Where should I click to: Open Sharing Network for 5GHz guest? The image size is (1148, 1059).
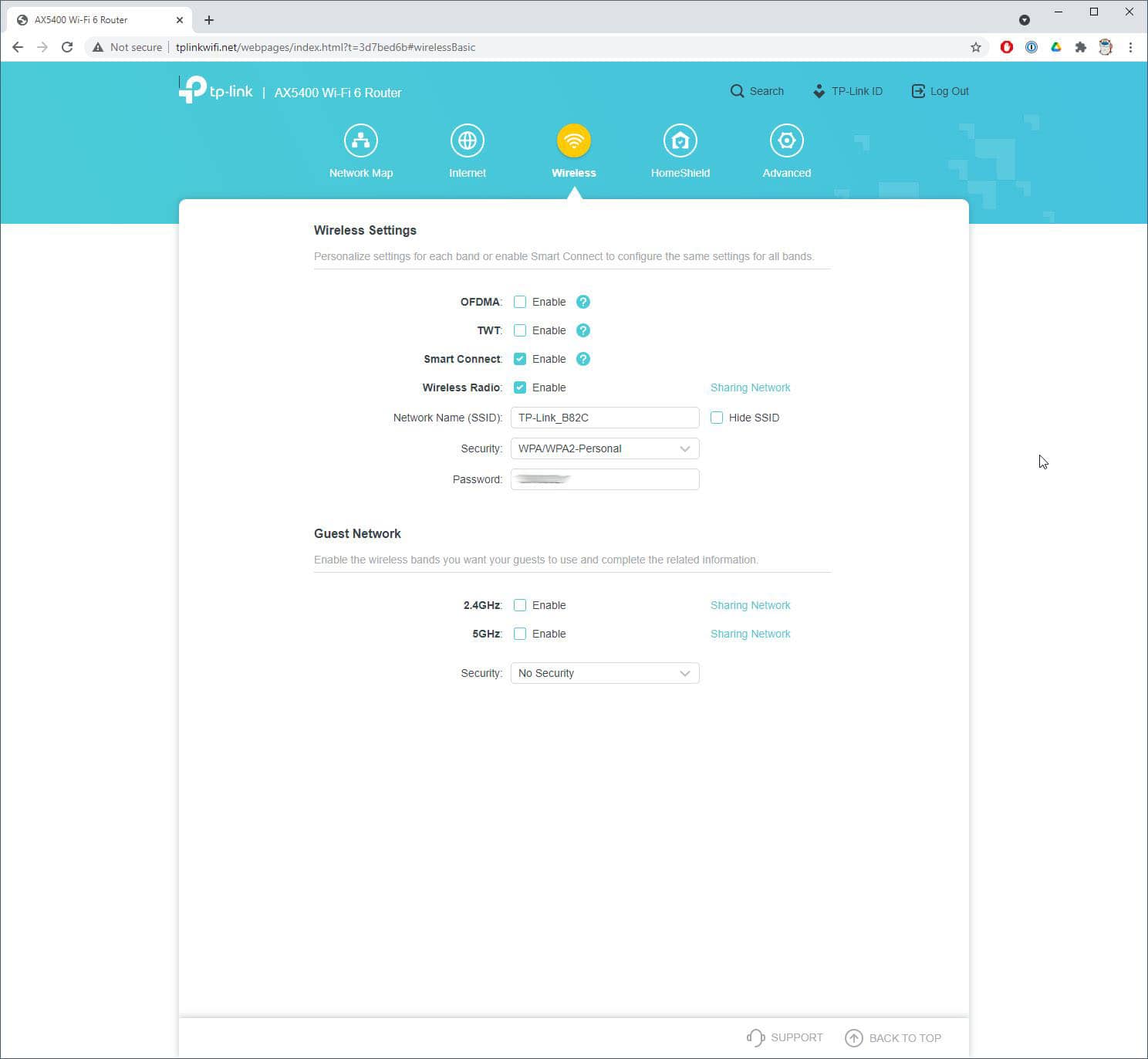(750, 634)
